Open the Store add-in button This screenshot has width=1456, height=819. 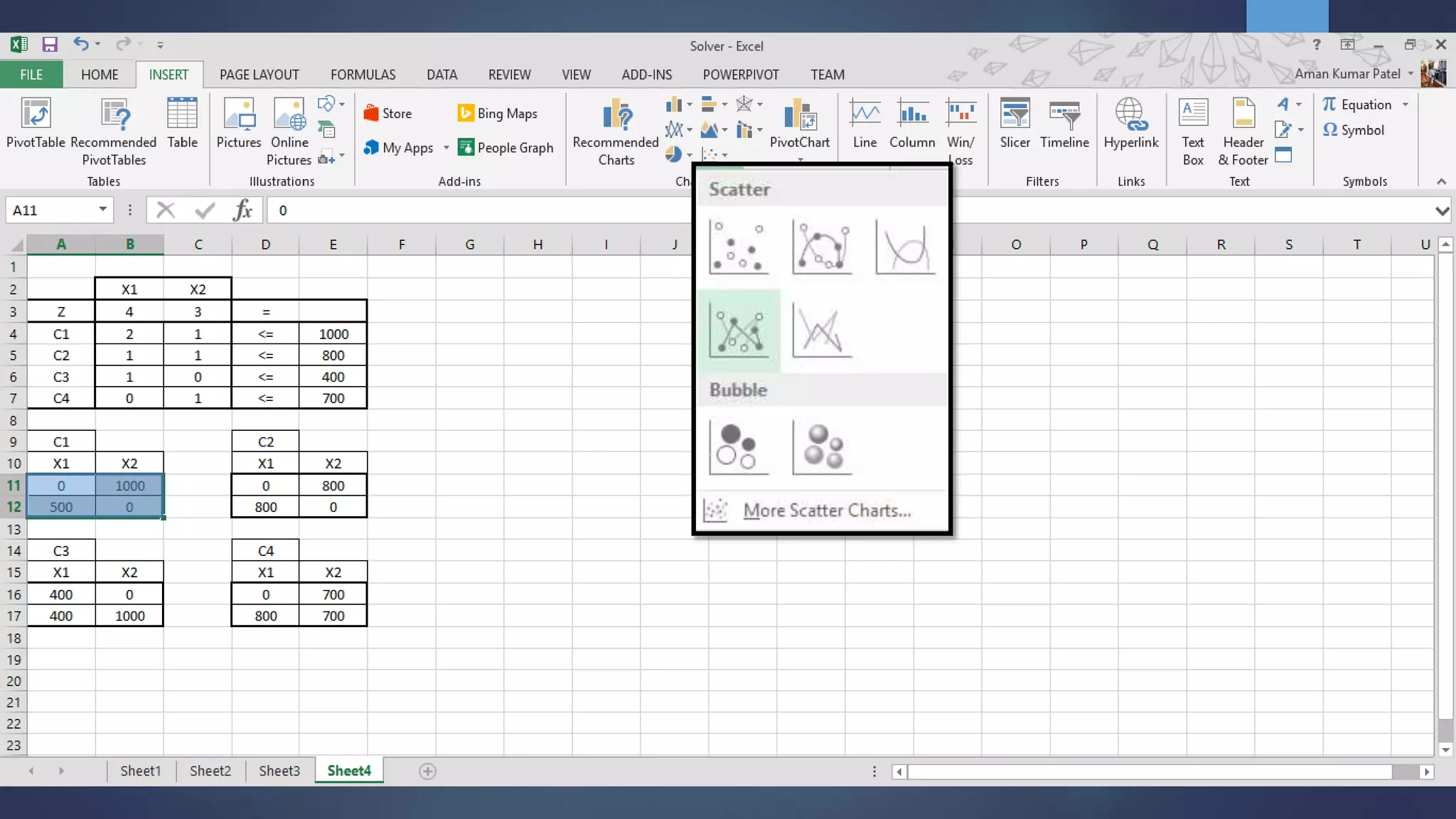[x=388, y=113]
